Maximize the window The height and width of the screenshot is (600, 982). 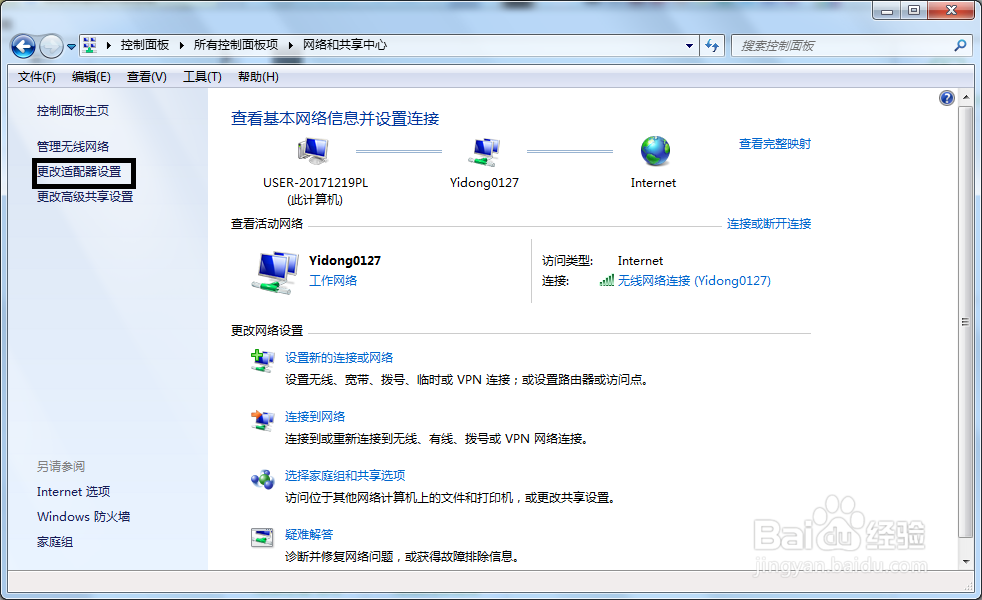(x=914, y=11)
